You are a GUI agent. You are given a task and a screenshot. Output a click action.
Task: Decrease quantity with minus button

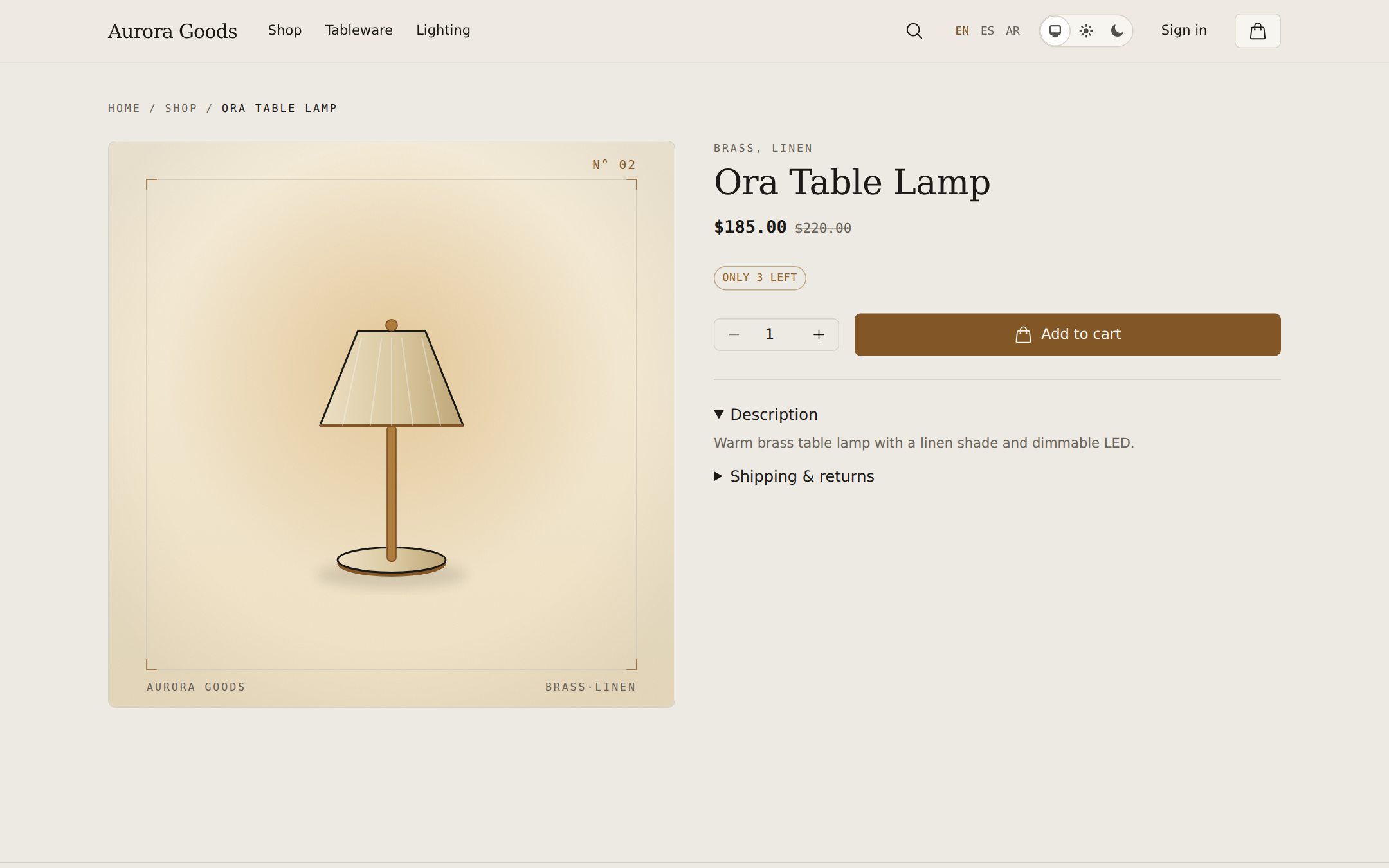(734, 334)
